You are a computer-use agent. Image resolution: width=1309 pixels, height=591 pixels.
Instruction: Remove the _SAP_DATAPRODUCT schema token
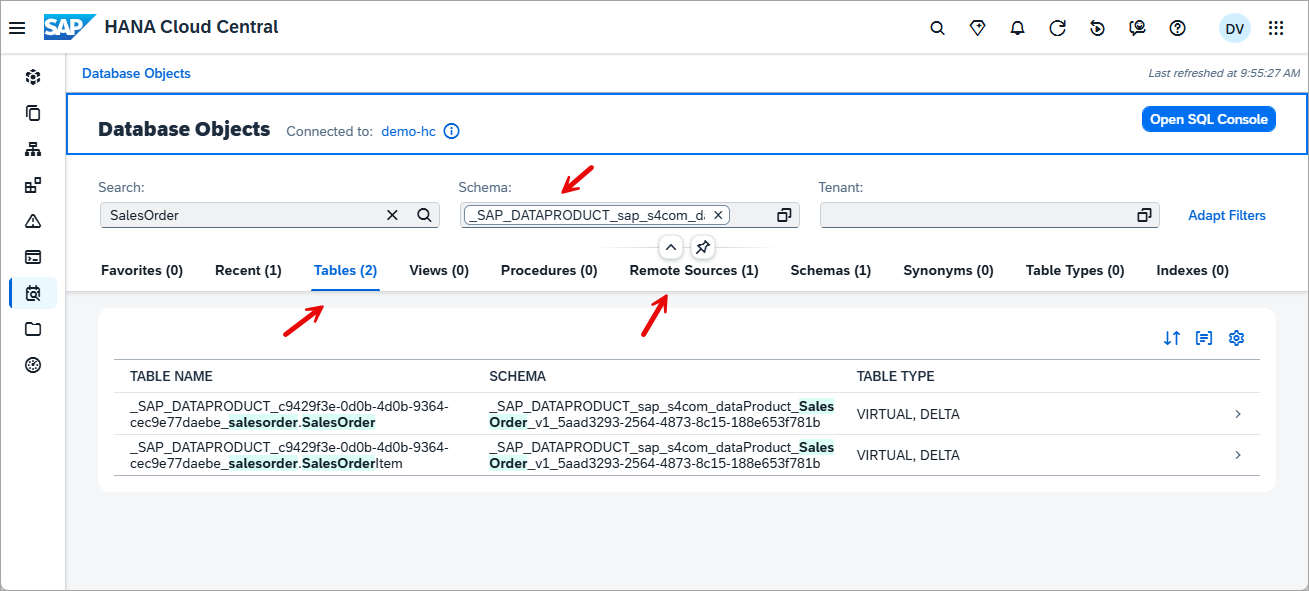pyautogui.click(x=718, y=215)
